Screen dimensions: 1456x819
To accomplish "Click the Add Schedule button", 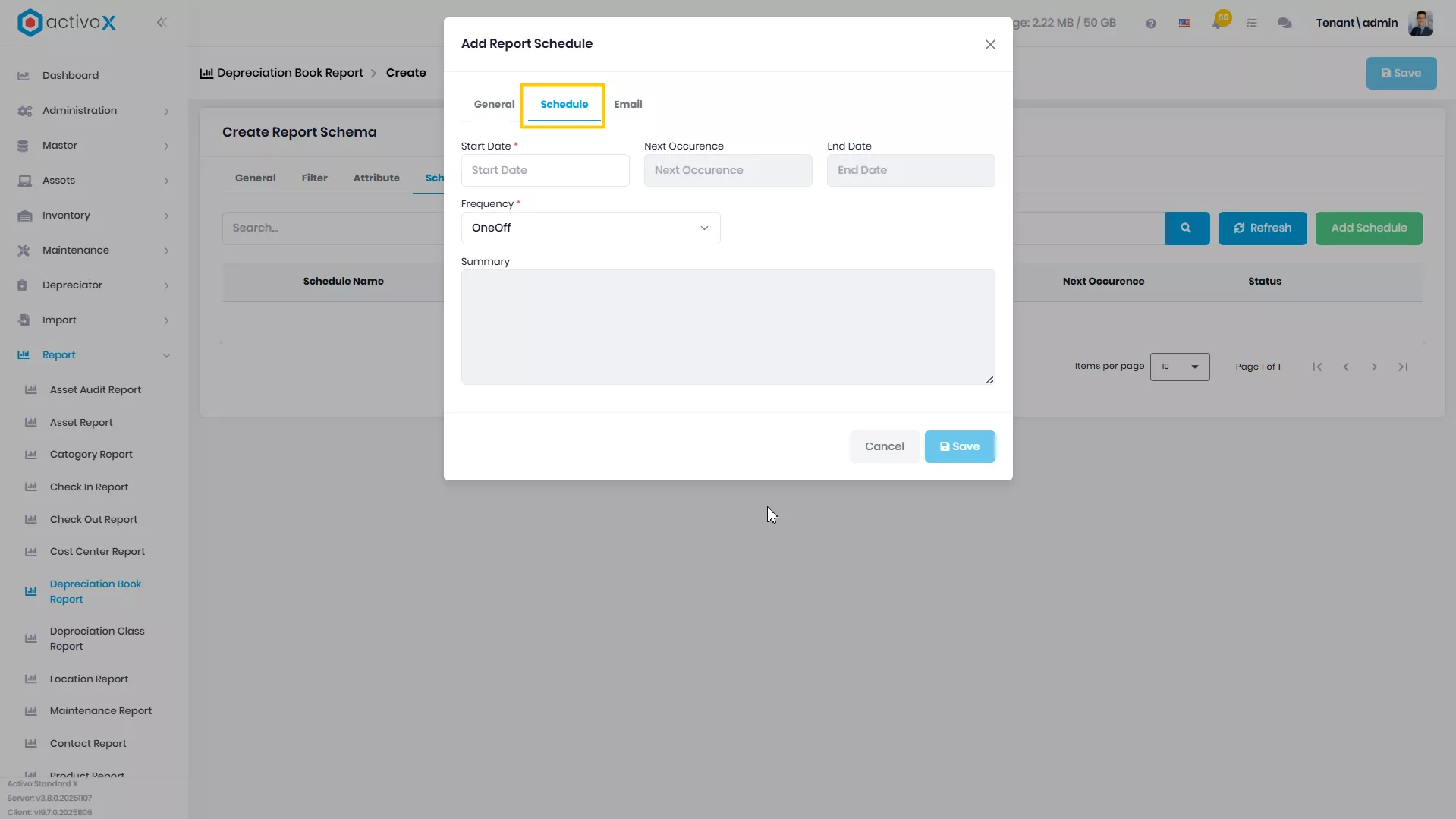I will click(x=1368, y=228).
